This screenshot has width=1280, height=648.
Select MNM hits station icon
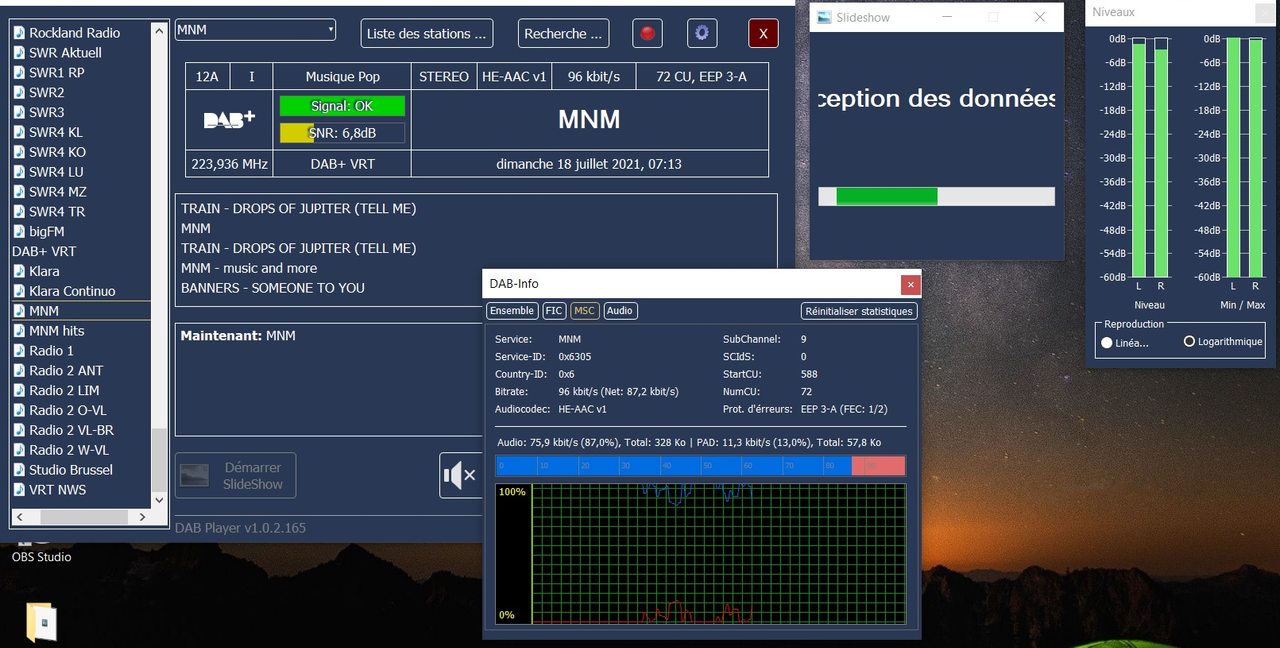pyautogui.click(x=19, y=331)
